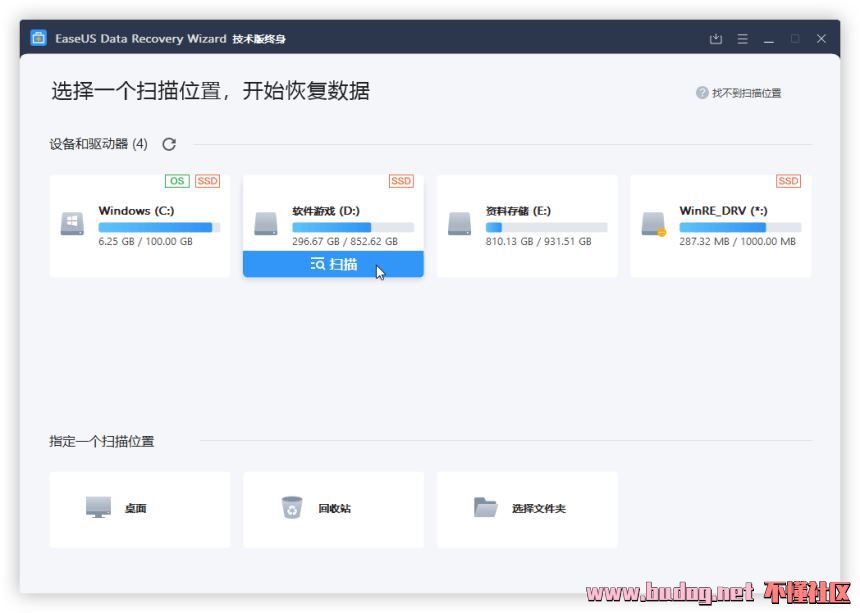Click the folder icon for 选择文件夹
Image resolution: width=860 pixels, height=613 pixels.
[x=485, y=508]
